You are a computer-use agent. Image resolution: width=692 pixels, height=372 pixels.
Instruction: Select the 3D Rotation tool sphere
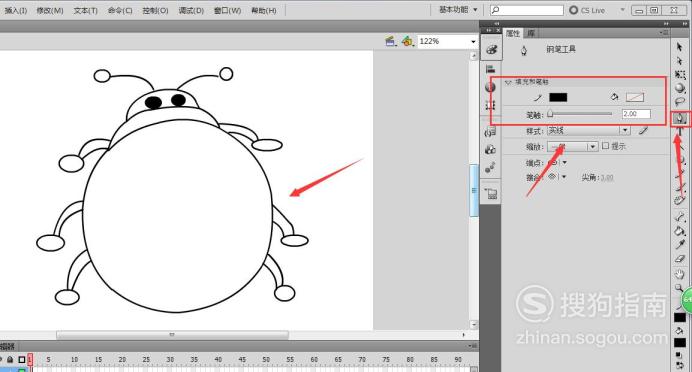coord(680,88)
